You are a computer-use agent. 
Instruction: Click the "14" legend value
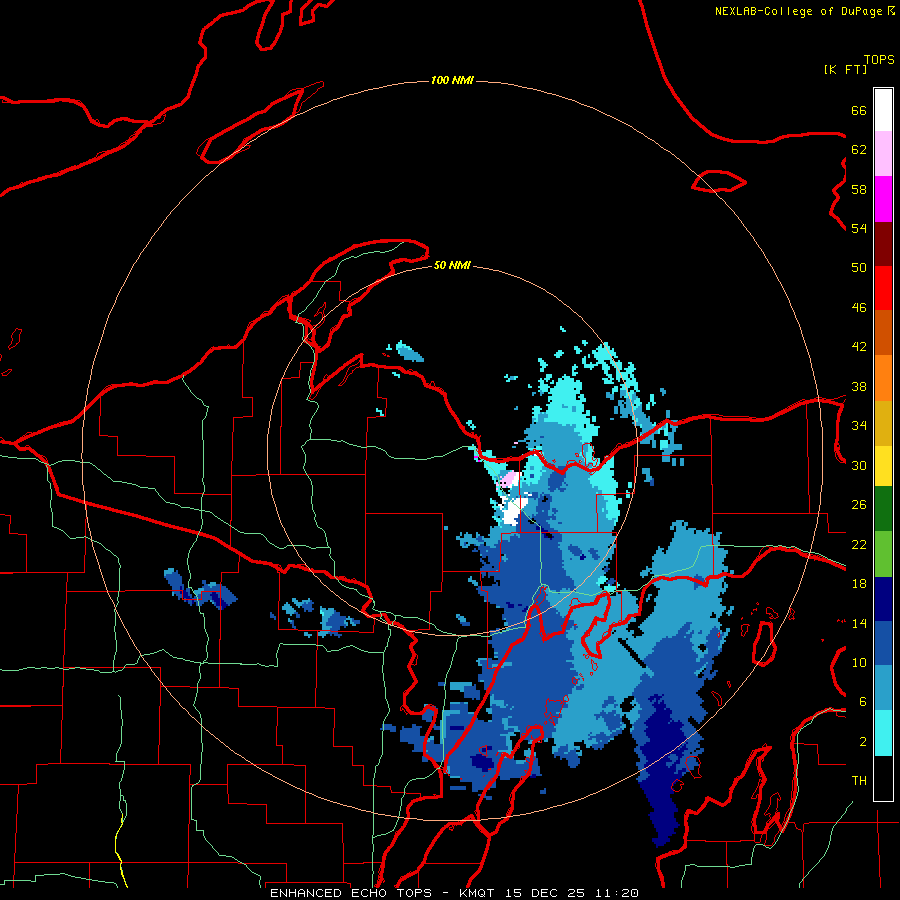click(x=859, y=623)
